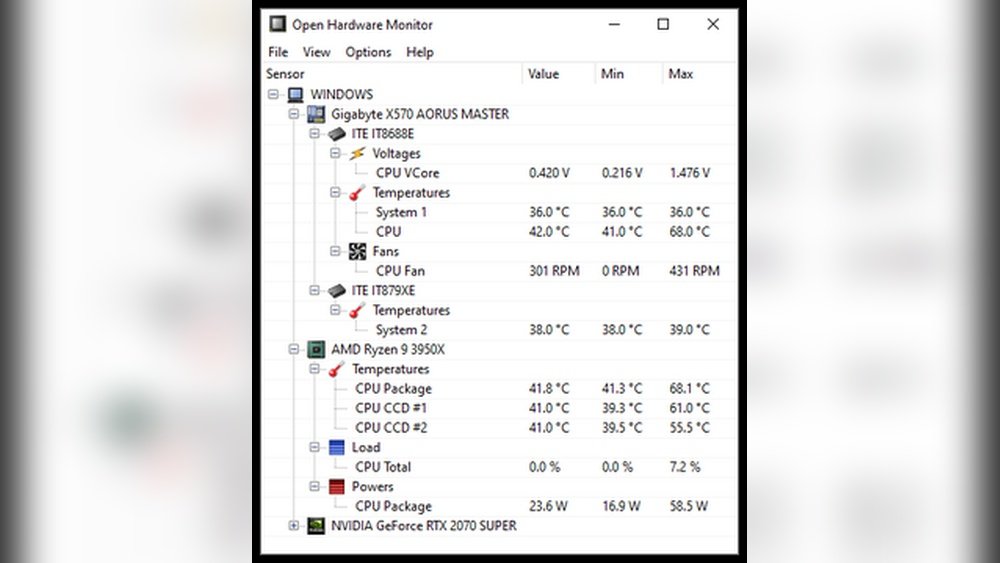Click the NVIDIA GeForce GPU icon
This screenshot has width=1000, height=563.
315,525
